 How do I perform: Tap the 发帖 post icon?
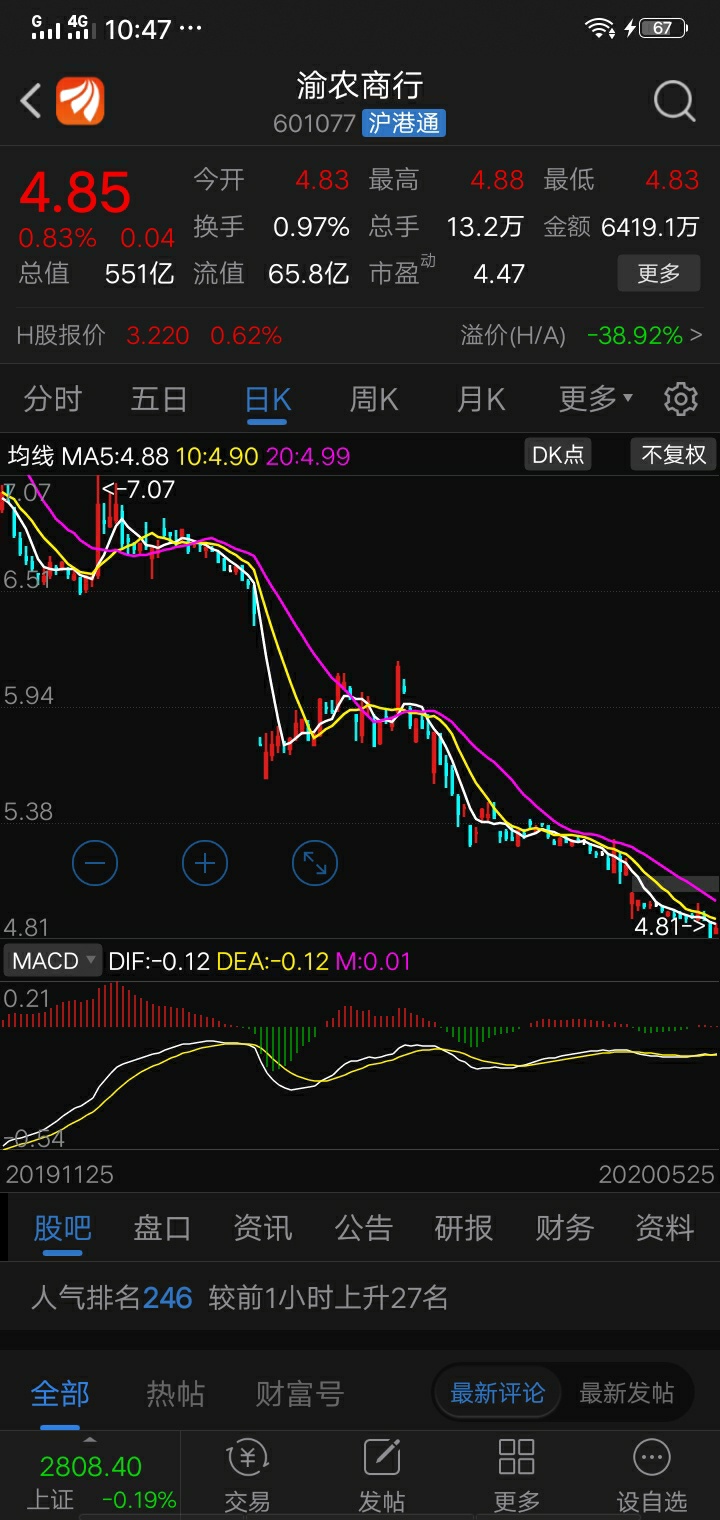coord(381,1475)
